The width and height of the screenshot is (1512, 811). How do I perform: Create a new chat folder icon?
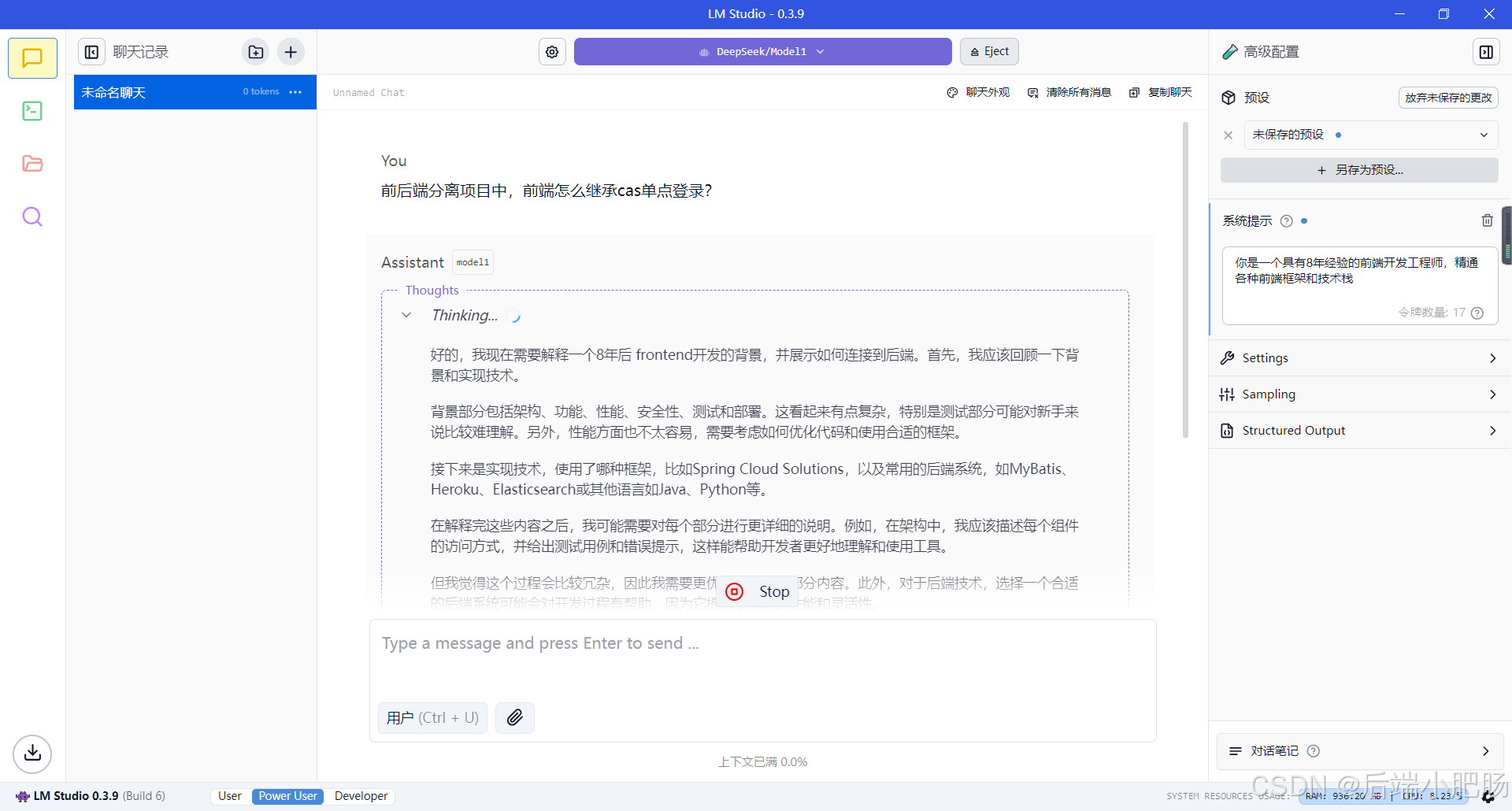[x=255, y=51]
